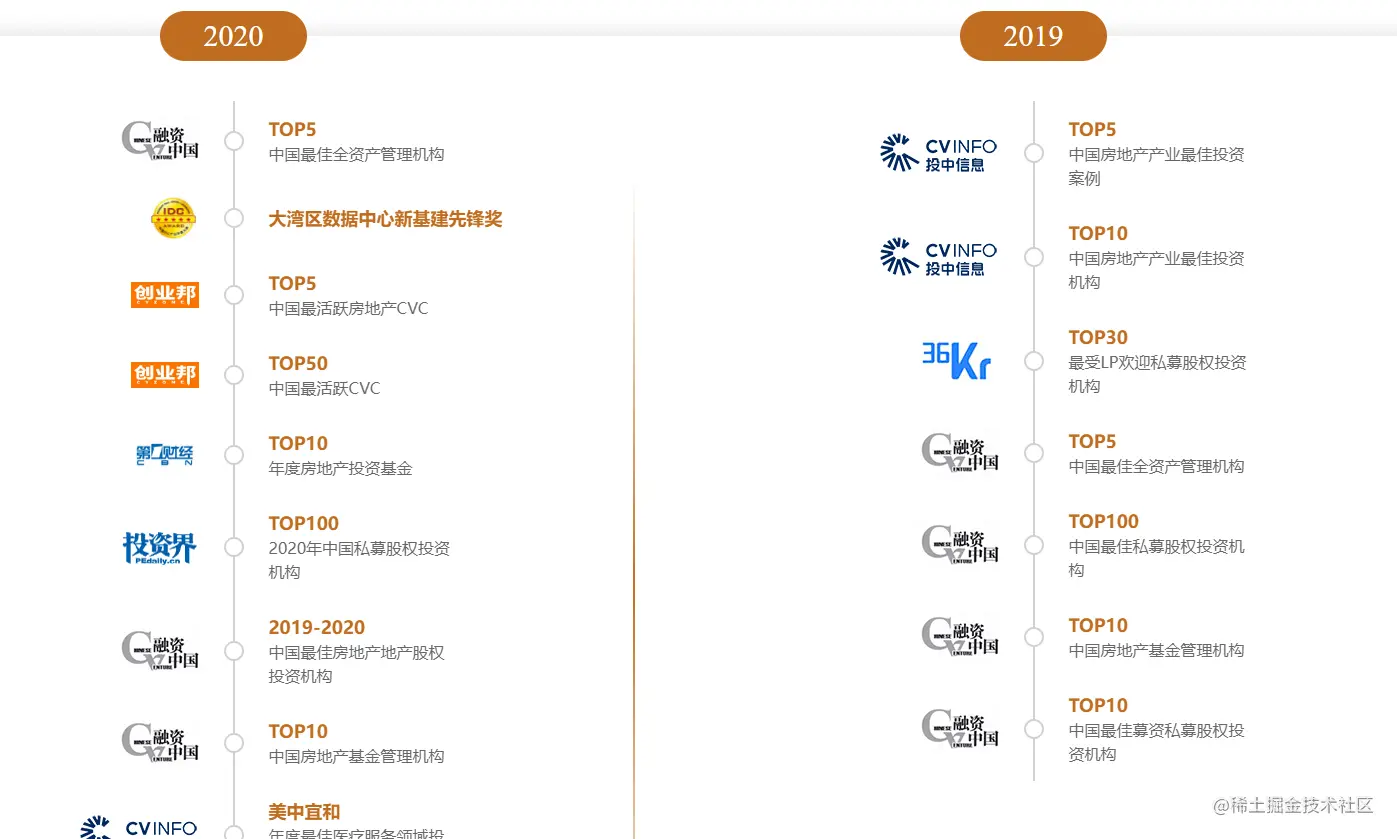
Task: Click the TOP5 heading above 中国房地产产业最佳投资案例
Action: click(x=1092, y=129)
